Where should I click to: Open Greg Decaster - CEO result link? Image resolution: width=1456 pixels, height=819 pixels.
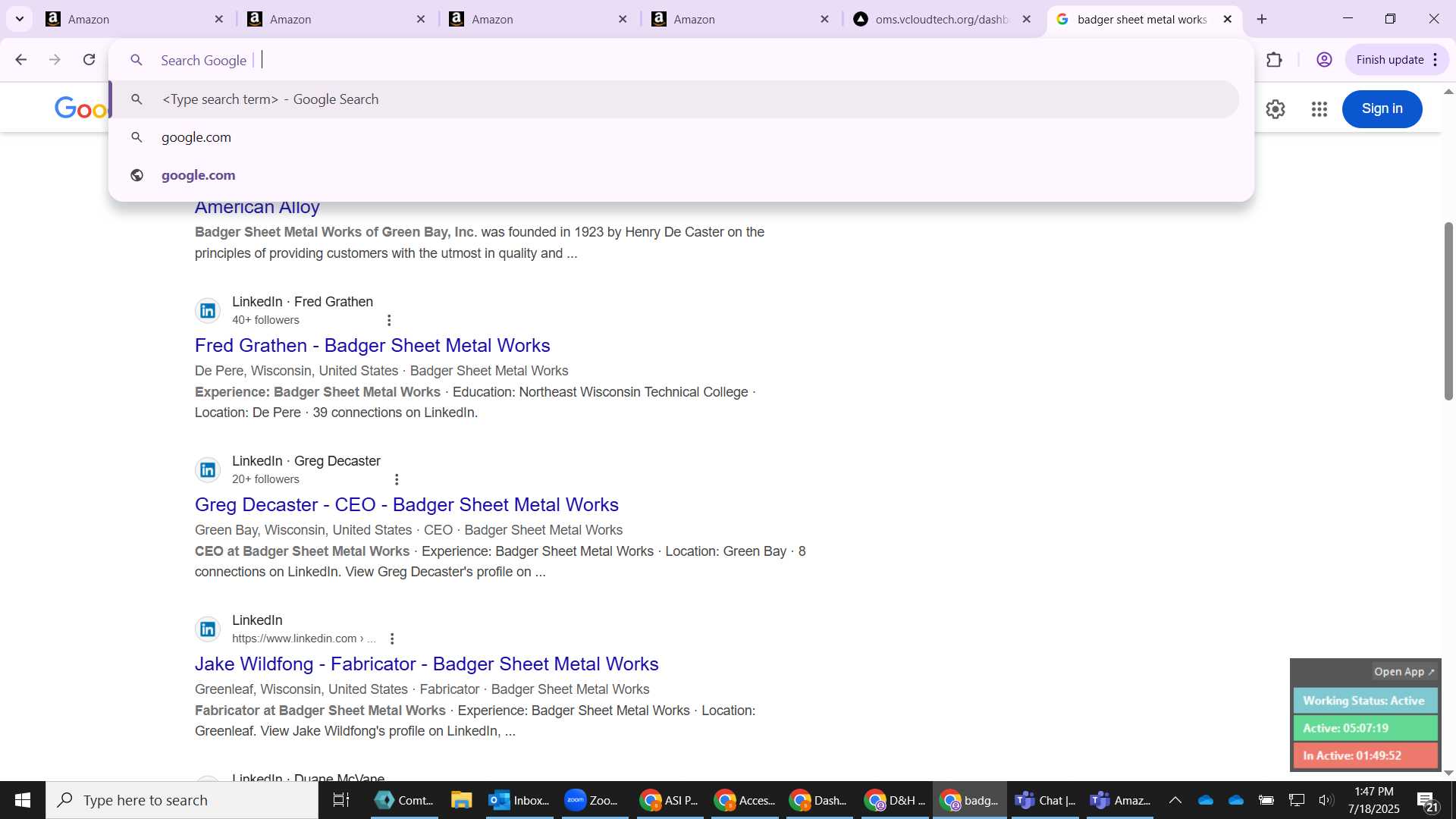click(x=406, y=505)
